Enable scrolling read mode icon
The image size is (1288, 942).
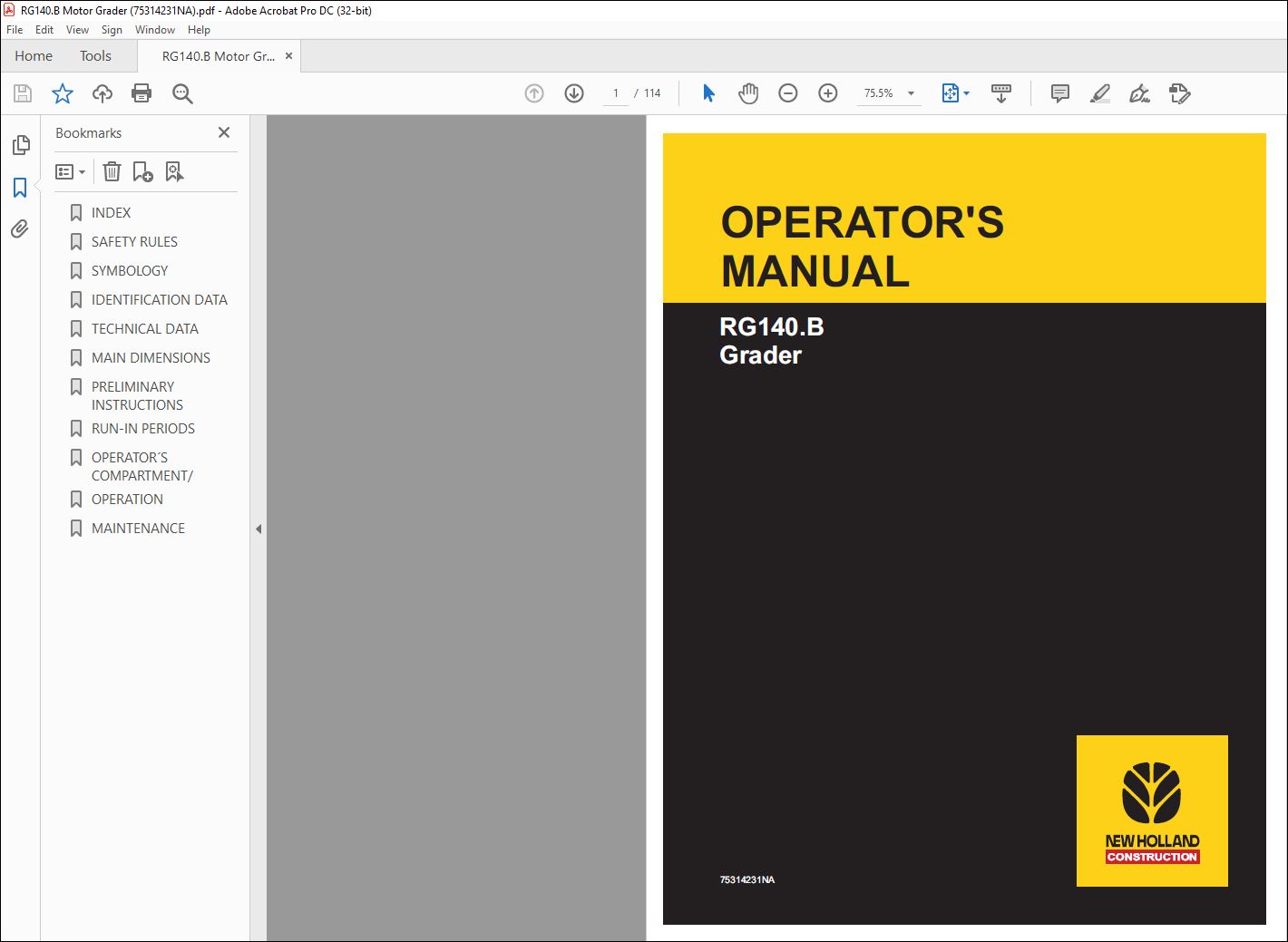(x=1001, y=93)
